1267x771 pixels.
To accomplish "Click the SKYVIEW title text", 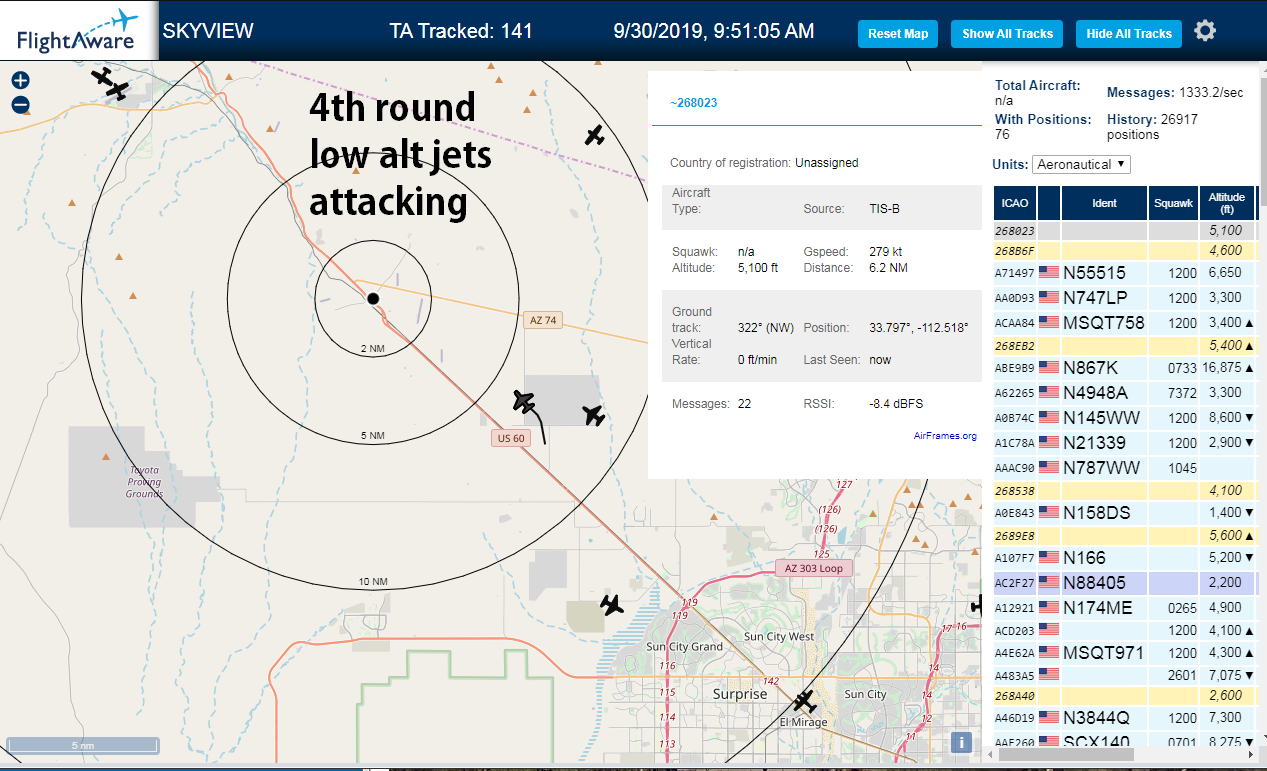I will [208, 31].
